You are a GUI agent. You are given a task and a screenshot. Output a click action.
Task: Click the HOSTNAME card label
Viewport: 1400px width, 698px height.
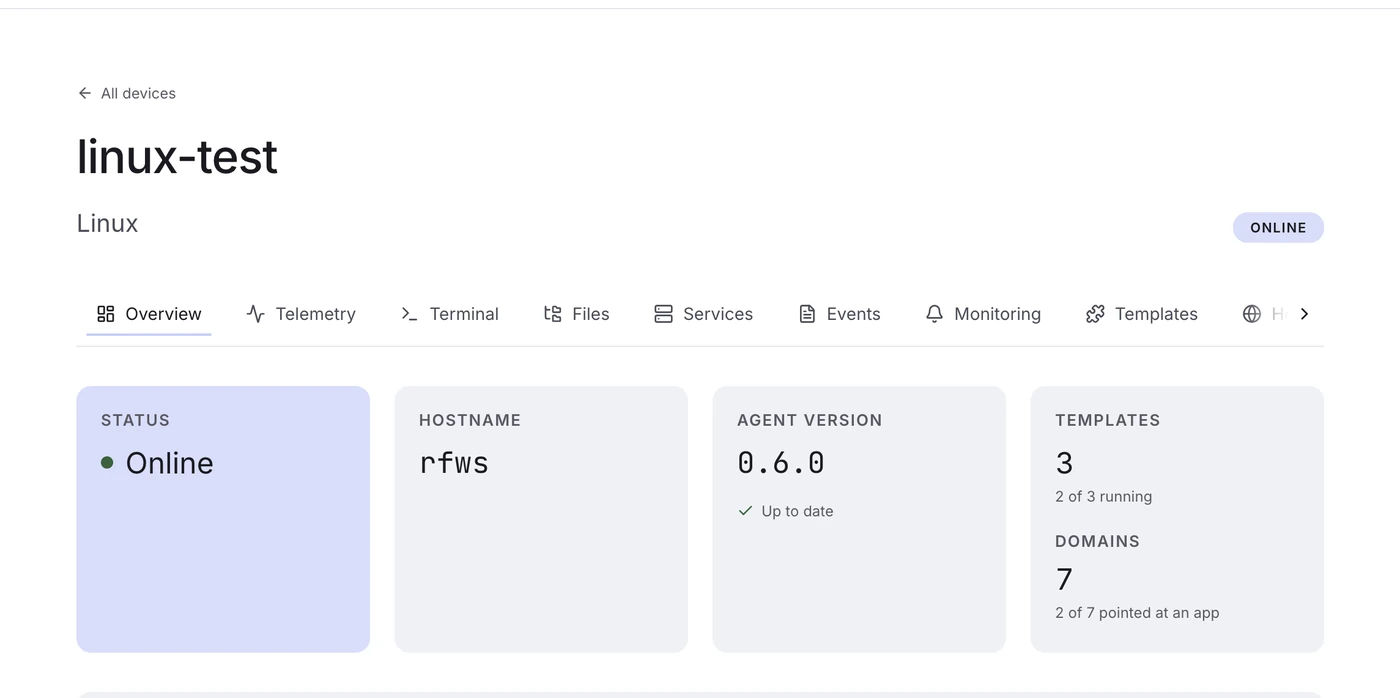pos(470,420)
